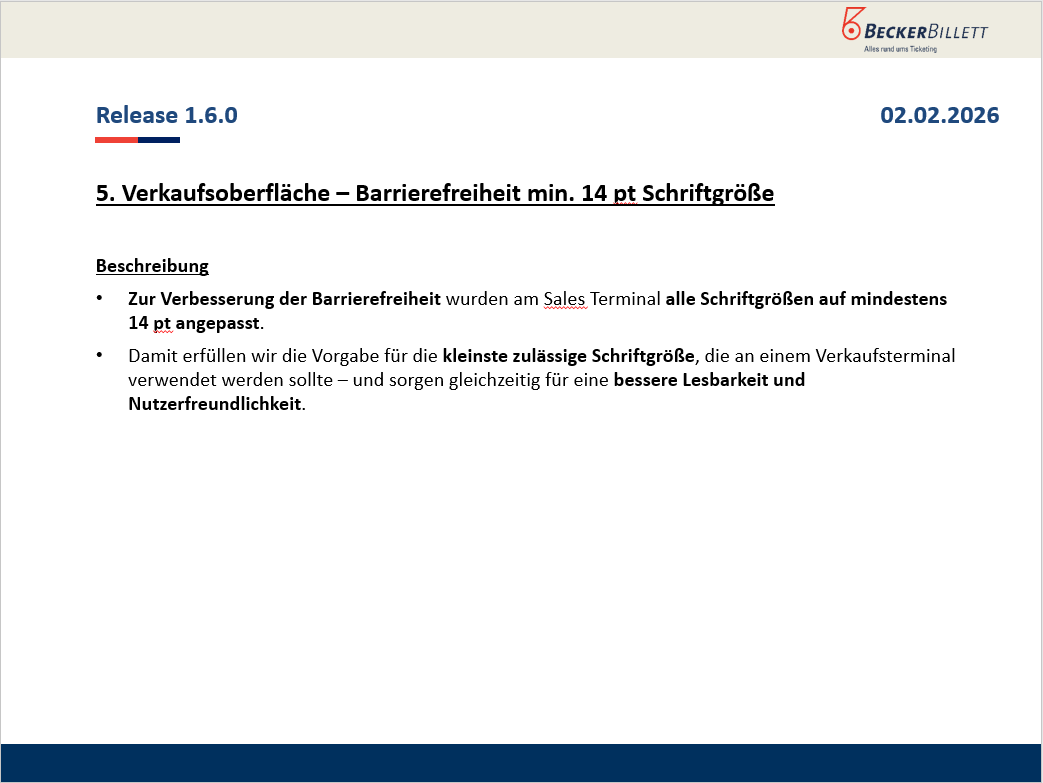Image resolution: width=1043 pixels, height=783 pixels.
Task: Click the red BeckerBillett logo symbol
Action: (x=852, y=25)
